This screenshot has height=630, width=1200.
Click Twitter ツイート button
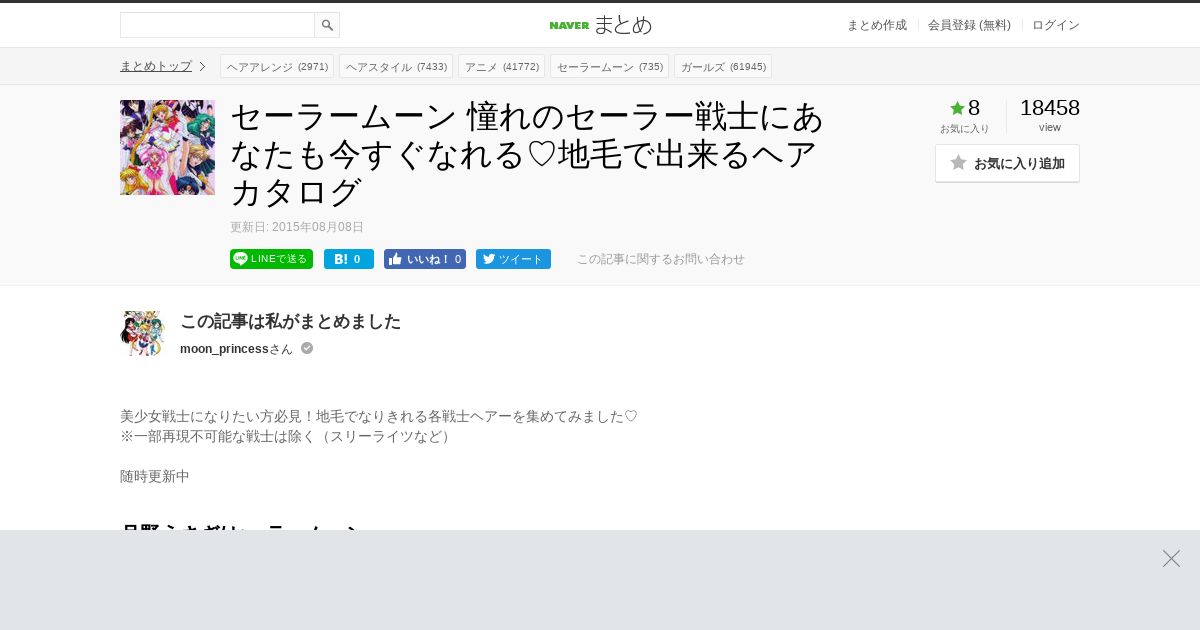(x=513, y=259)
